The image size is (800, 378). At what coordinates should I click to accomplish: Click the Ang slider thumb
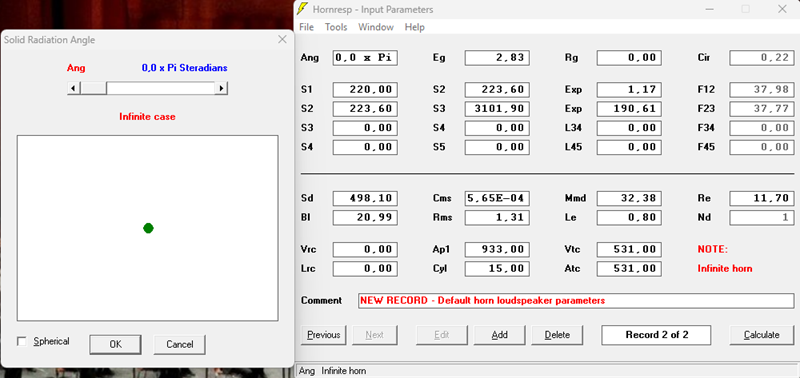coord(93,88)
